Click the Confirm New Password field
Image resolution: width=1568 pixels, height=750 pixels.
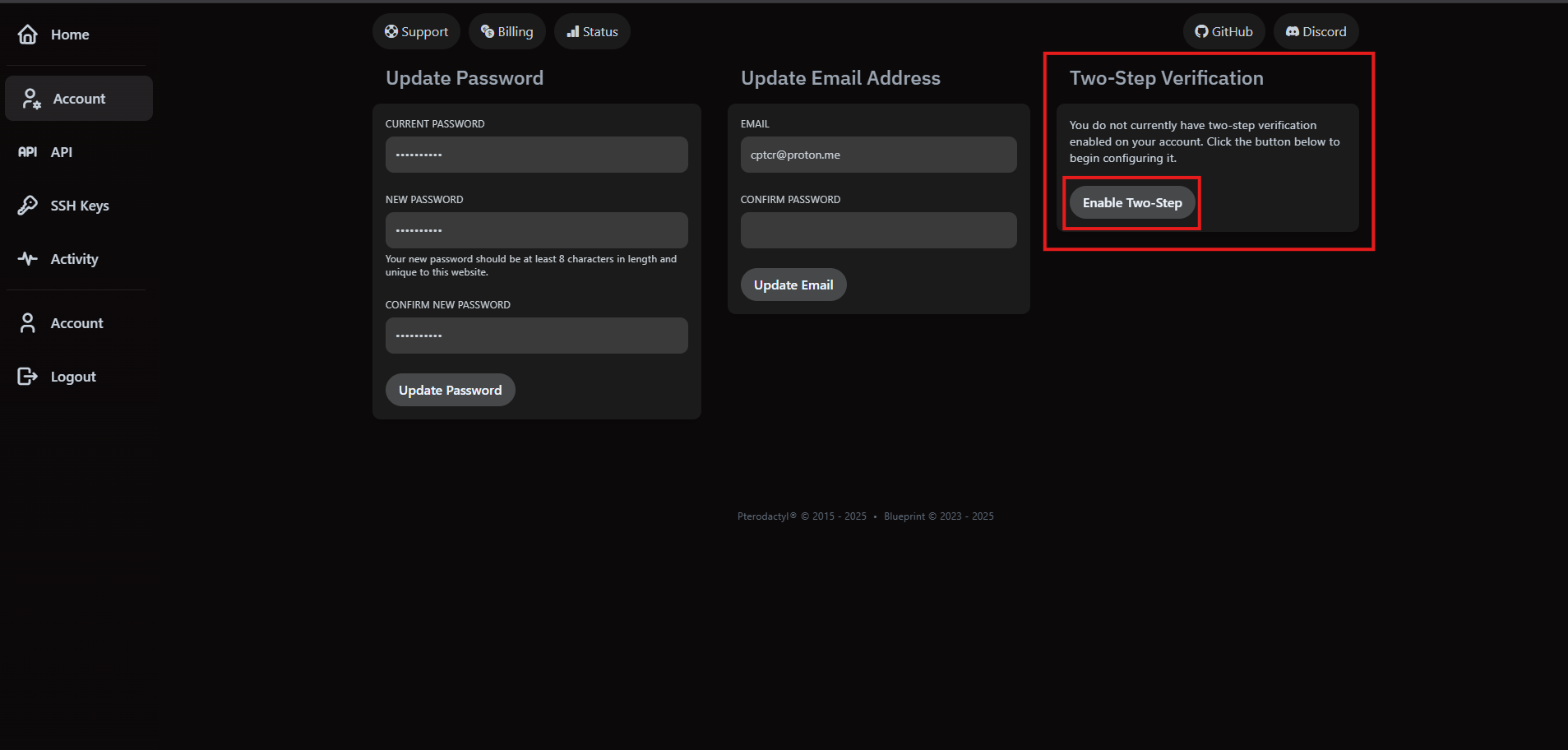tap(536, 335)
